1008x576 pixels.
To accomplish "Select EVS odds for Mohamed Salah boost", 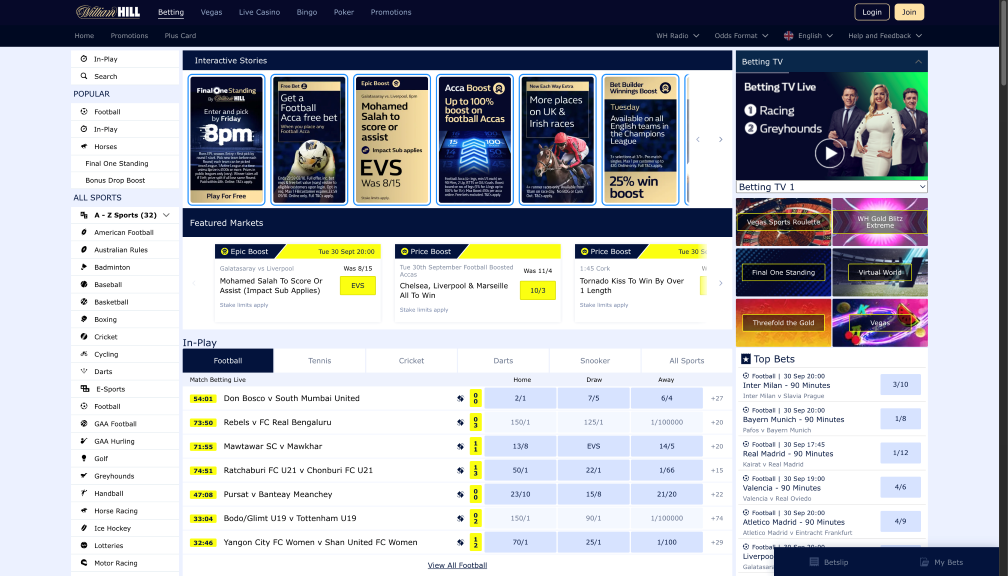I will tap(357, 286).
